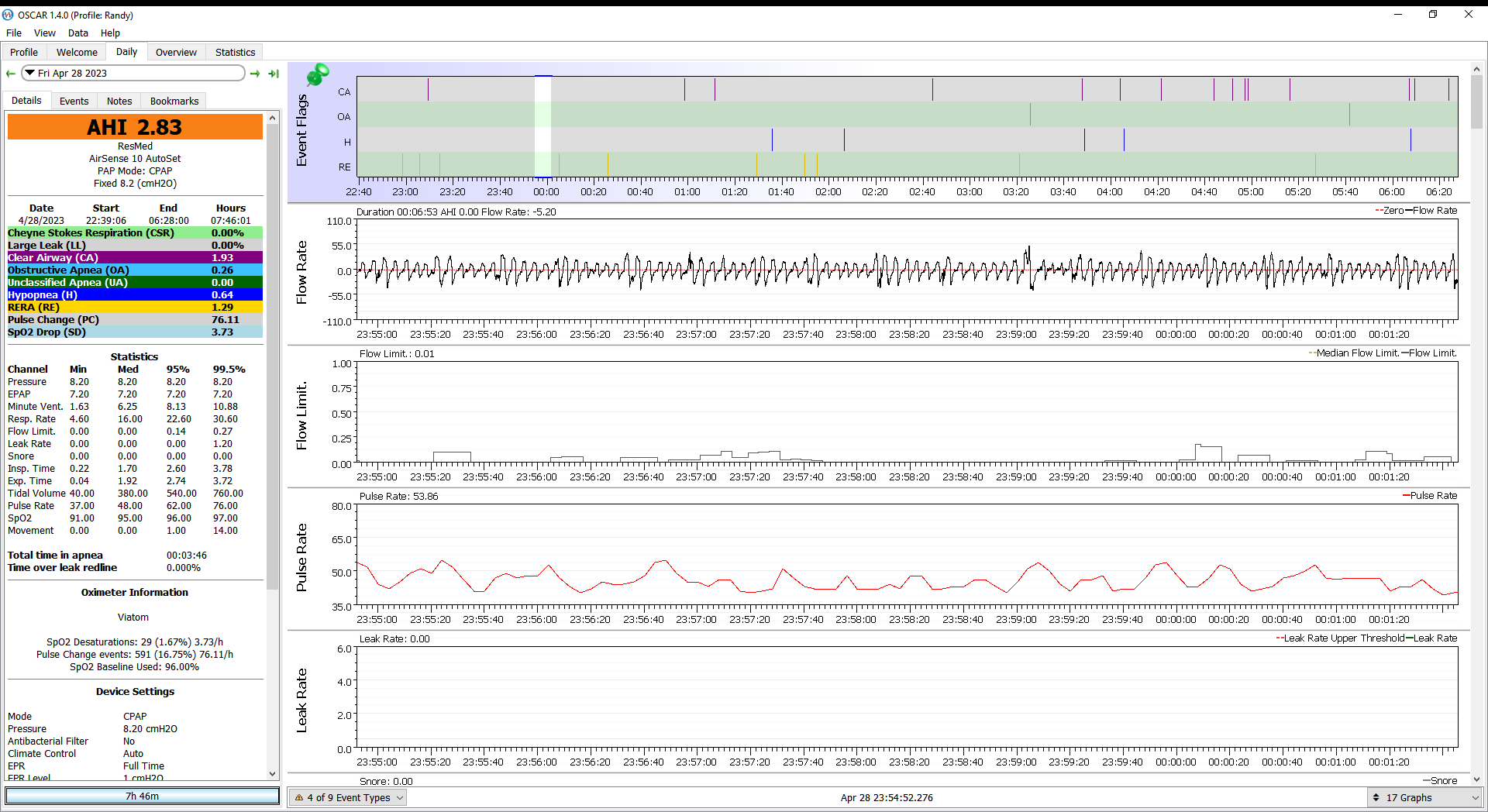Click status time Apr 28 23:54:52.276
The height and width of the screenshot is (812, 1488).
click(x=887, y=797)
